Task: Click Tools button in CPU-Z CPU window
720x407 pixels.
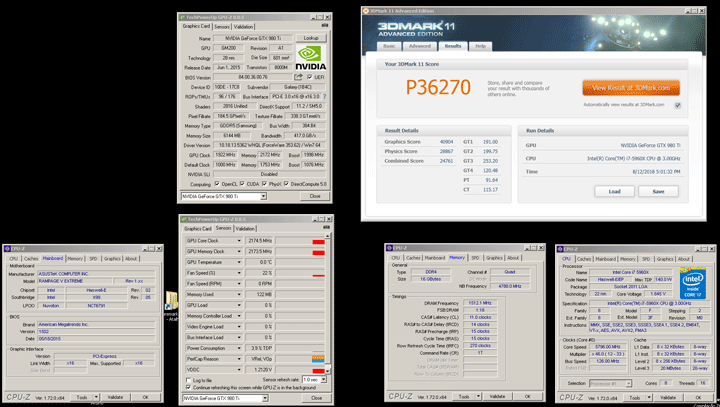Action: tap(635, 397)
